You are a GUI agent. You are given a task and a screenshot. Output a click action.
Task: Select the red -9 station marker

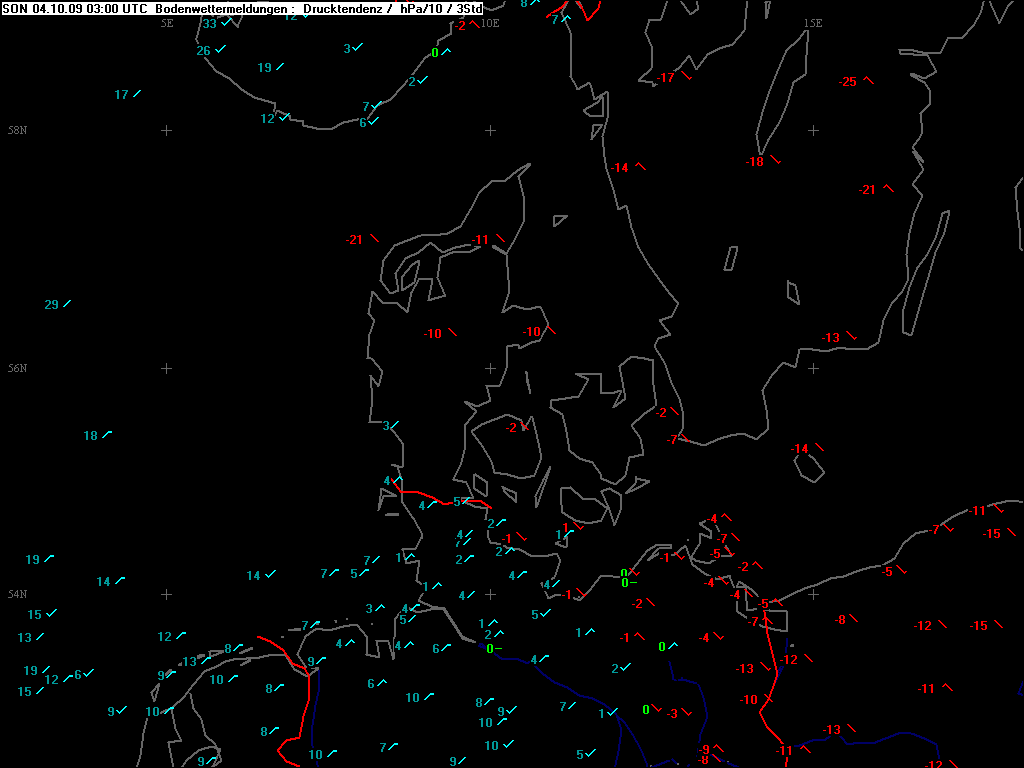(704, 750)
